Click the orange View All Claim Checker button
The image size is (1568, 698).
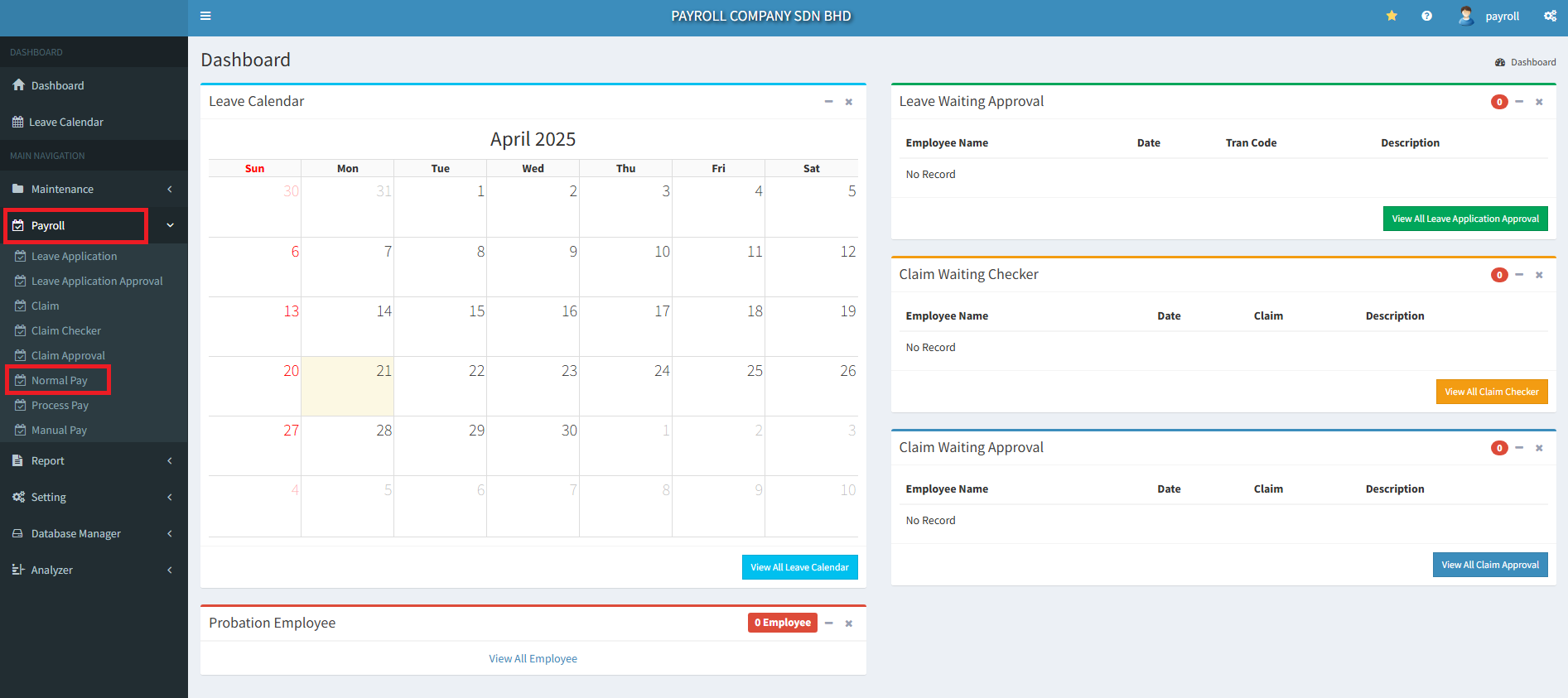tap(1491, 392)
